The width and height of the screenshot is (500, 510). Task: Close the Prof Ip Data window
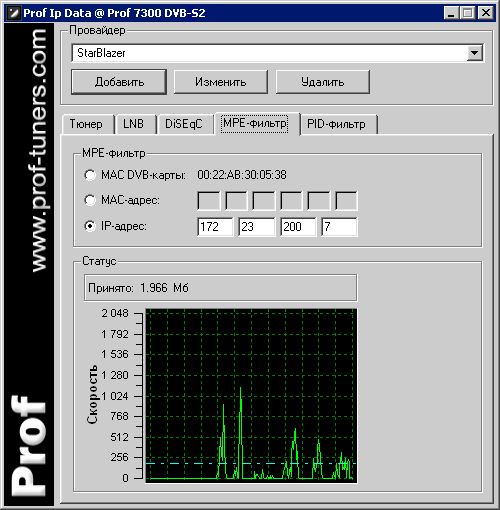point(486,13)
